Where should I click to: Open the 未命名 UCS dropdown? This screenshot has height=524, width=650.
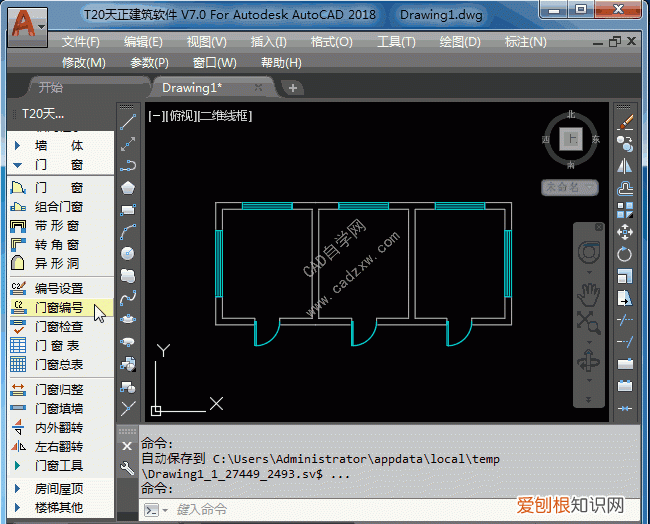(570, 187)
